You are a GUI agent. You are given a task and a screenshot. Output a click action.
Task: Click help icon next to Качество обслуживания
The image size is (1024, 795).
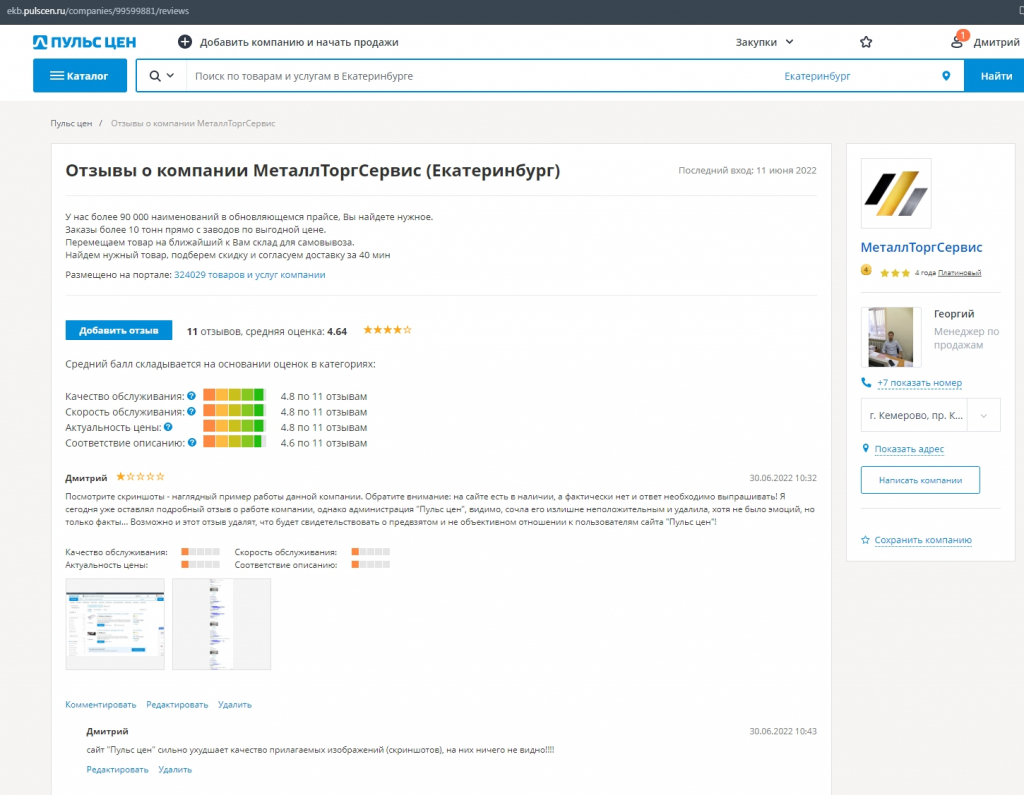pos(191,396)
